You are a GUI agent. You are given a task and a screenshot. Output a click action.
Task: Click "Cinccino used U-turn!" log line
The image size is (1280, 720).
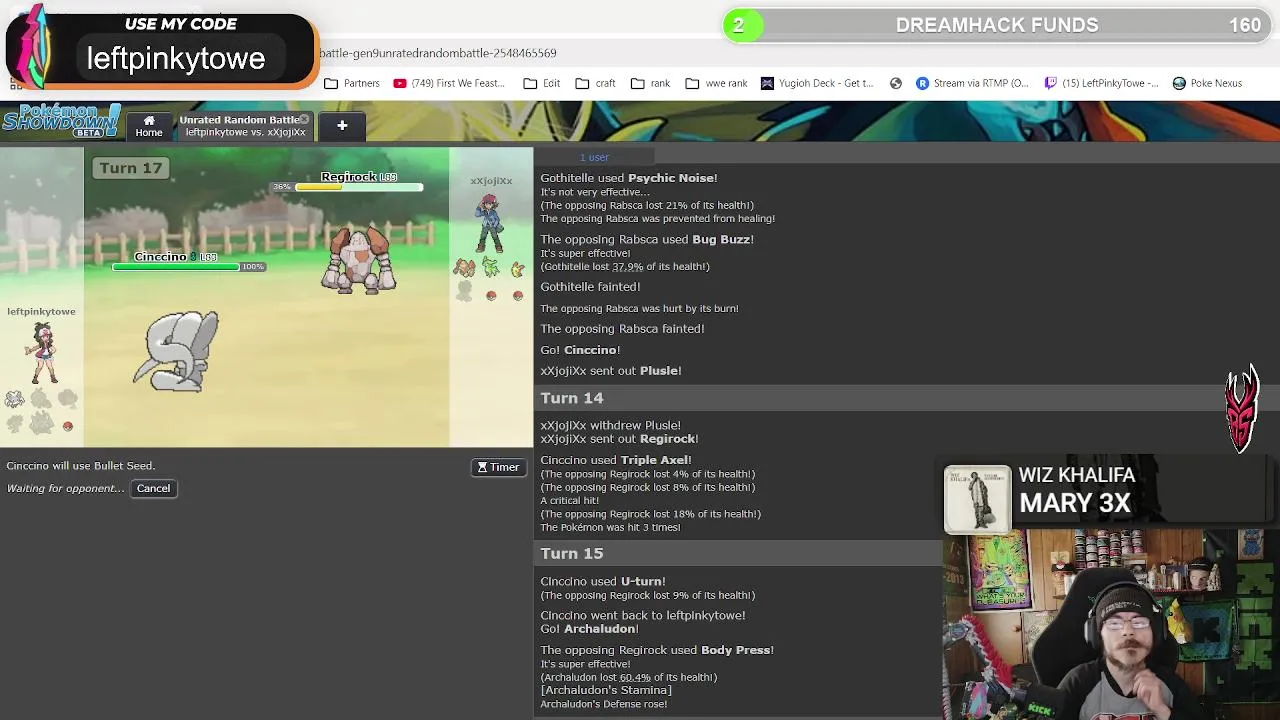pyautogui.click(x=603, y=581)
